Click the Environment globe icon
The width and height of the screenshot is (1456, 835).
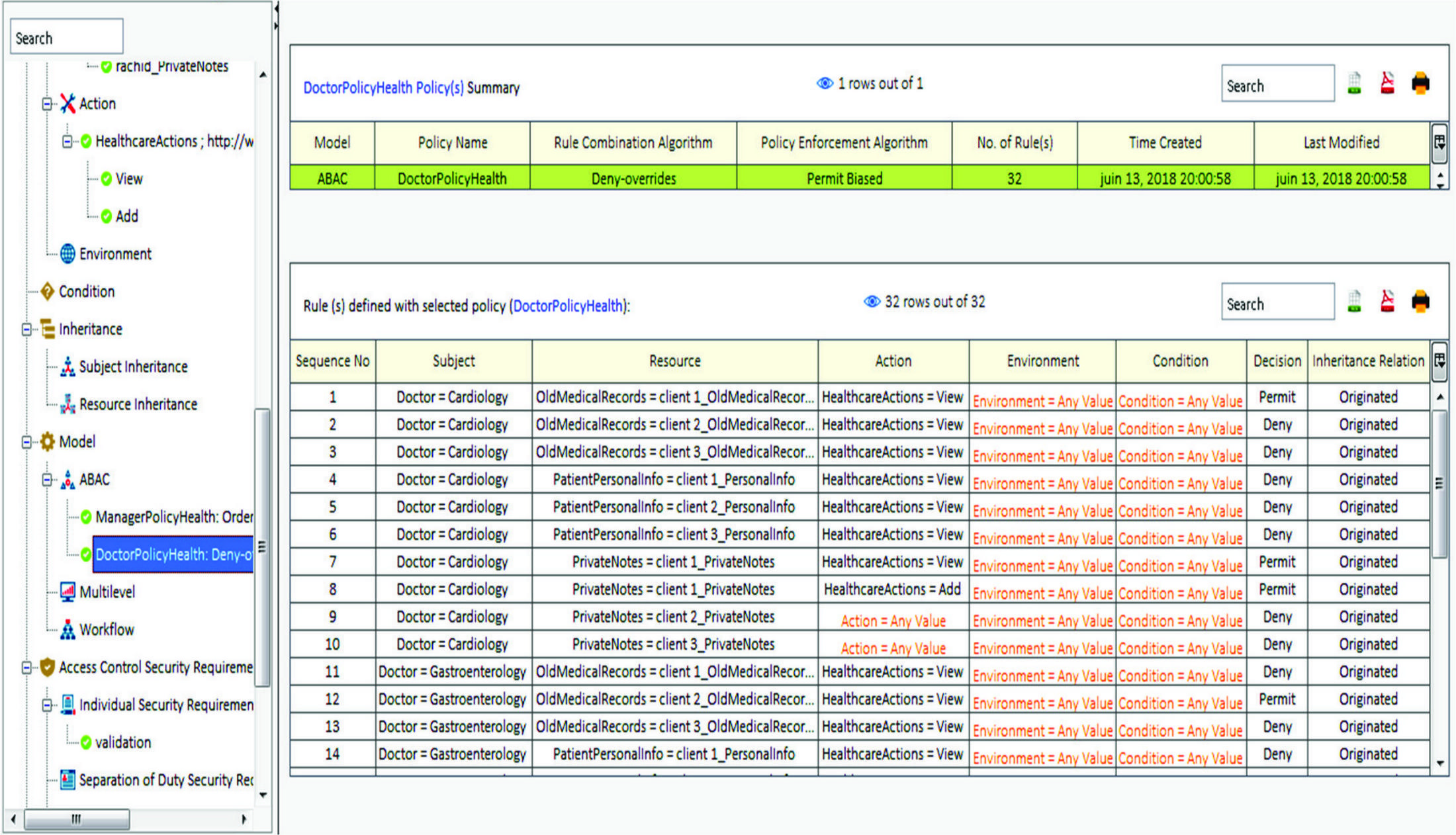[x=68, y=253]
